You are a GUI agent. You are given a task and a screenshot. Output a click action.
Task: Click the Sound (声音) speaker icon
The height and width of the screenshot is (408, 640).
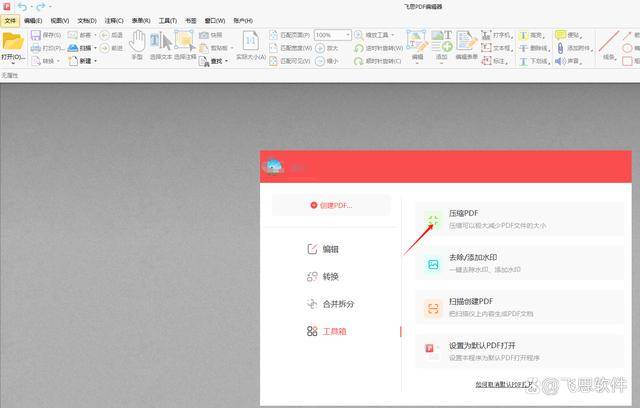click(560, 61)
